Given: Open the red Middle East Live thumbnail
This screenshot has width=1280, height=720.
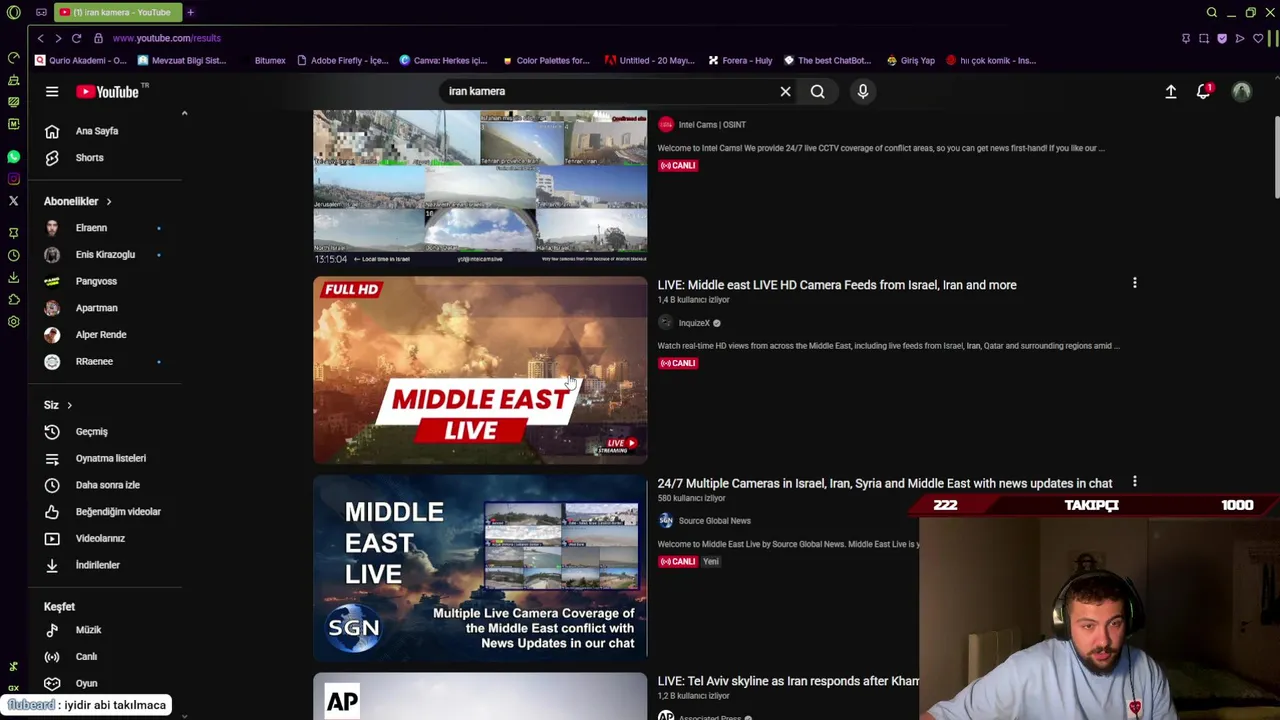Looking at the screenshot, I should pos(480,370).
